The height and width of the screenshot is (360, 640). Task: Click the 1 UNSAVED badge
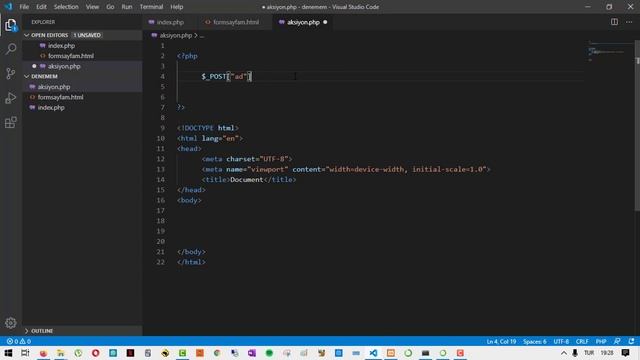(87, 35)
